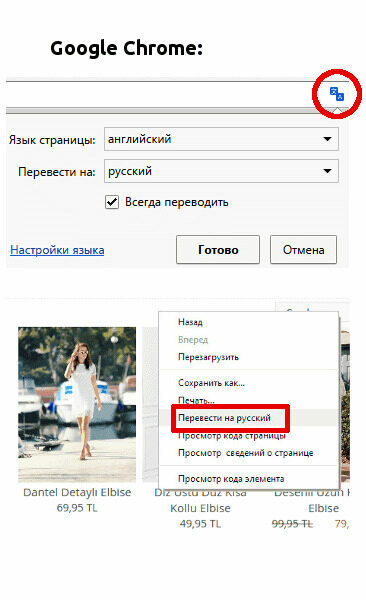Confirm translation with the Готово button
366x600 pixels.
[x=218, y=250]
